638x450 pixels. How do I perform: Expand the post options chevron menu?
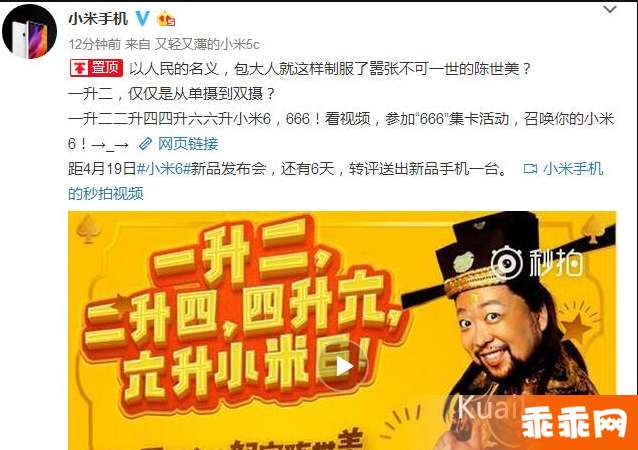tap(610, 9)
